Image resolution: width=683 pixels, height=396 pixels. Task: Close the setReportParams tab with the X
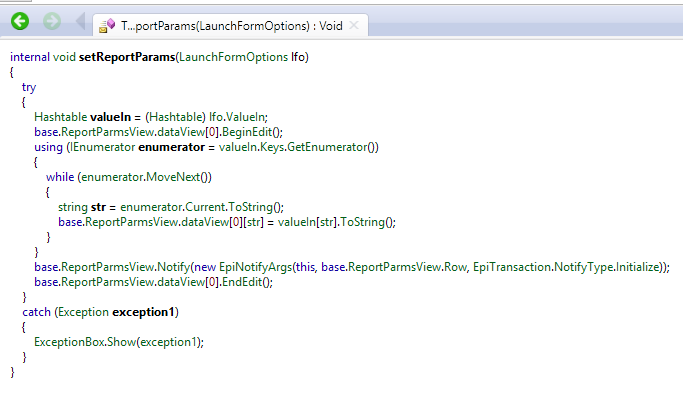[354, 25]
